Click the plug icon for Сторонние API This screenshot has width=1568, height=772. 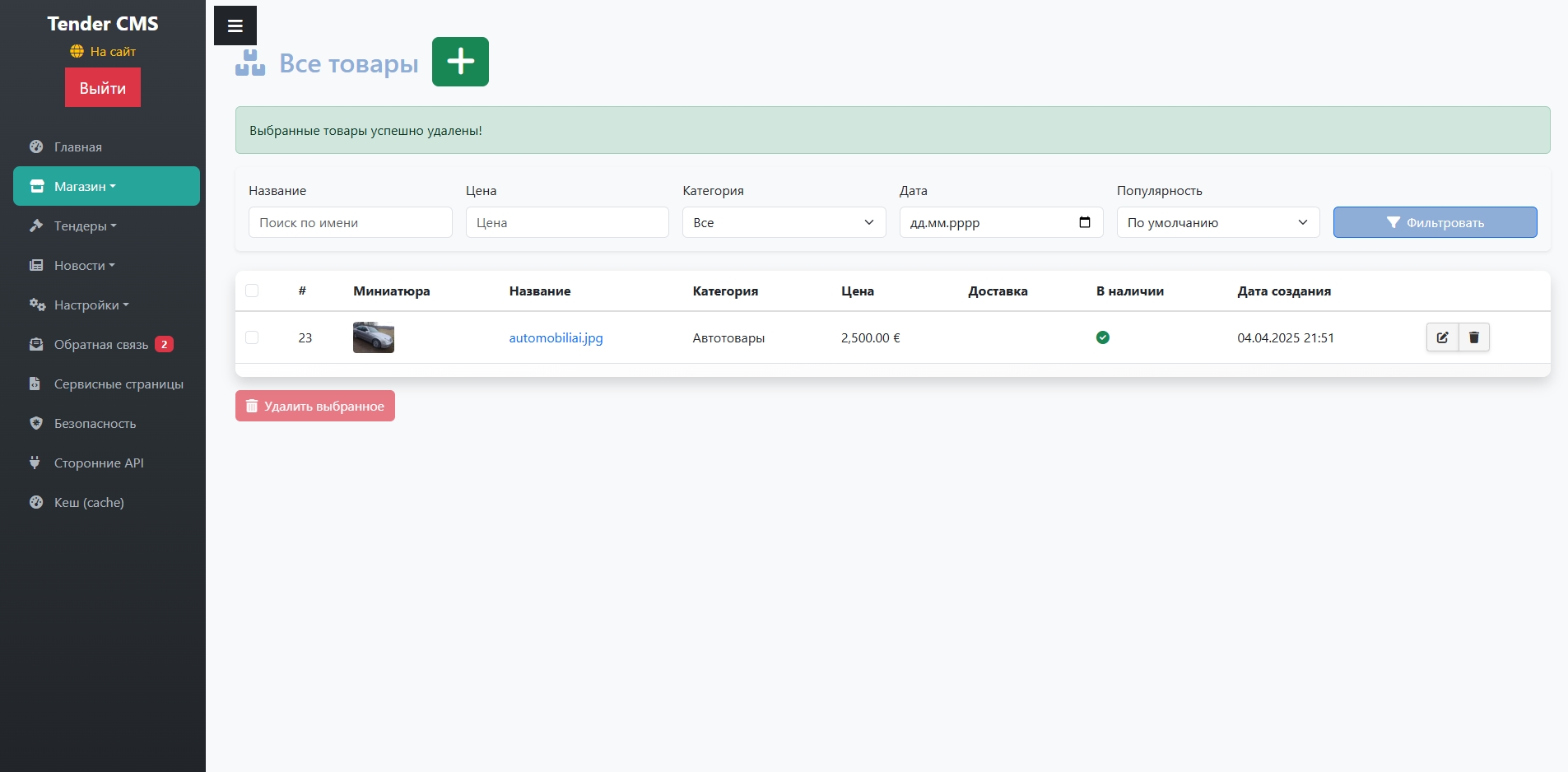(35, 463)
